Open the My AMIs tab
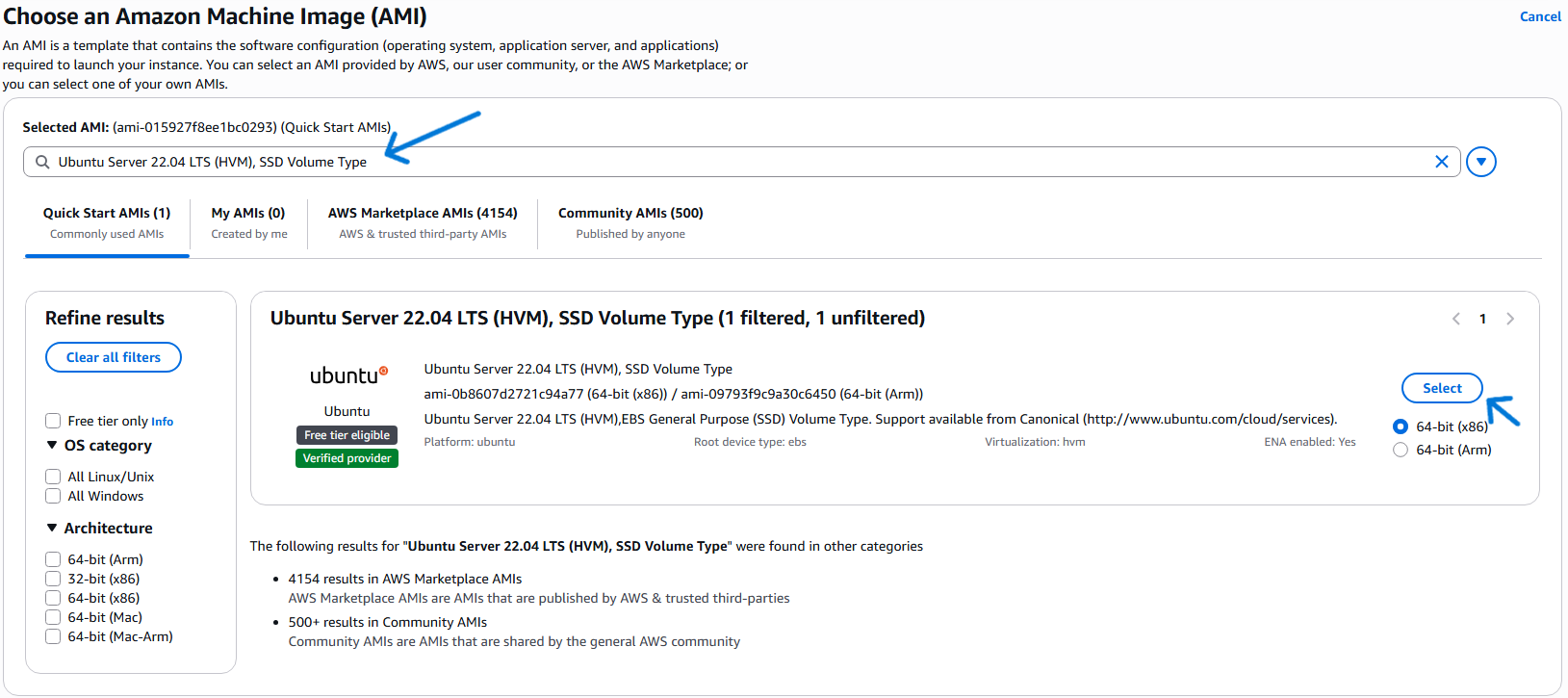Image resolution: width=1568 pixels, height=698 pixels. point(248,222)
